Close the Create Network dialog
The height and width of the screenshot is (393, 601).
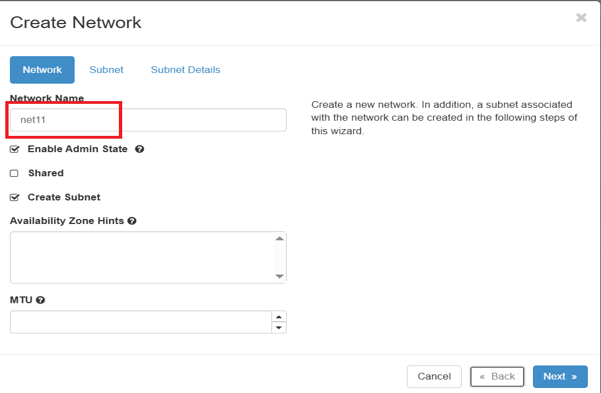(581, 17)
